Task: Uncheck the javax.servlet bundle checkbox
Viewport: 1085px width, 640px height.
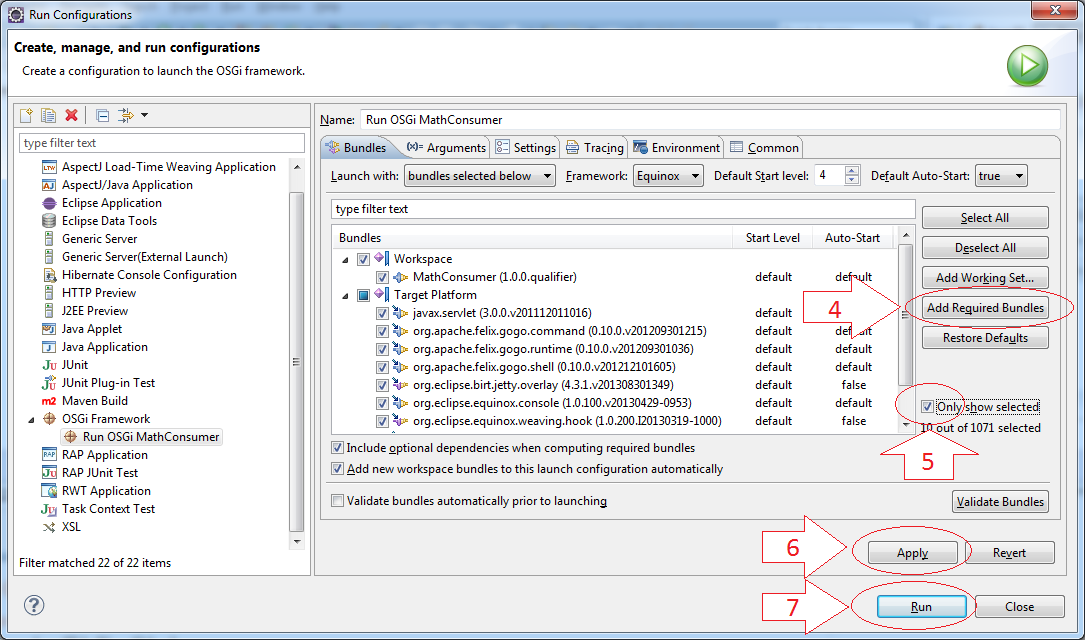Action: tap(382, 313)
